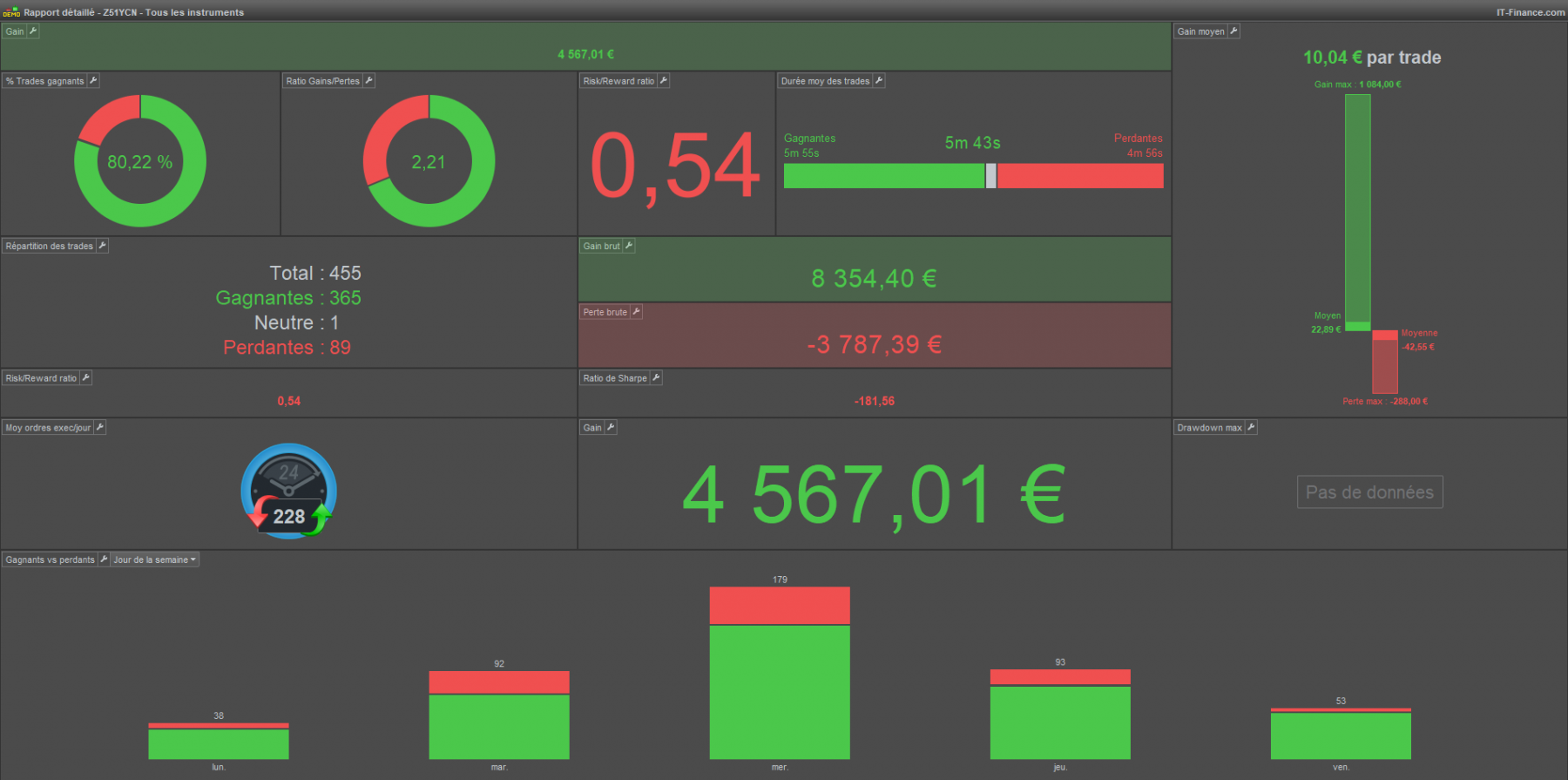Click the wrench next to Répartition des trades

point(102,246)
